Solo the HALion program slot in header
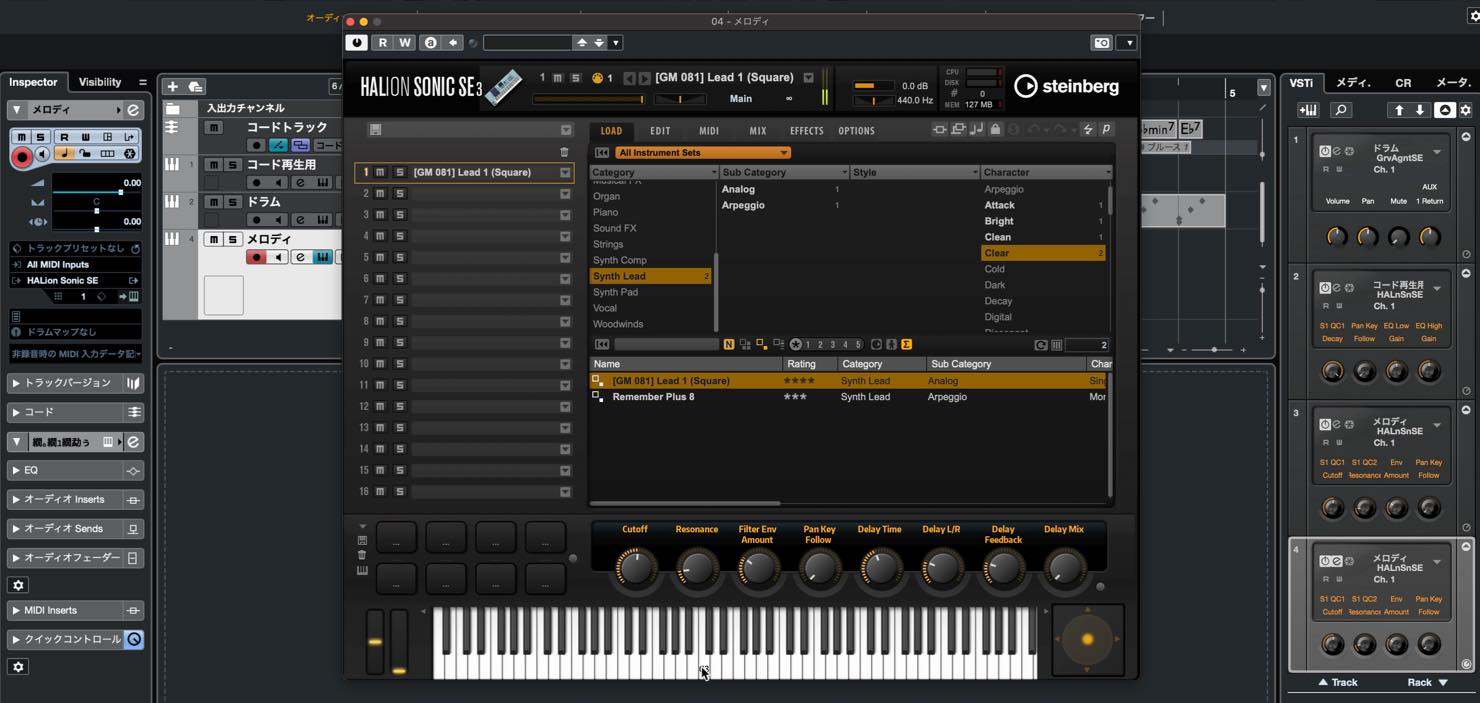 [575, 77]
